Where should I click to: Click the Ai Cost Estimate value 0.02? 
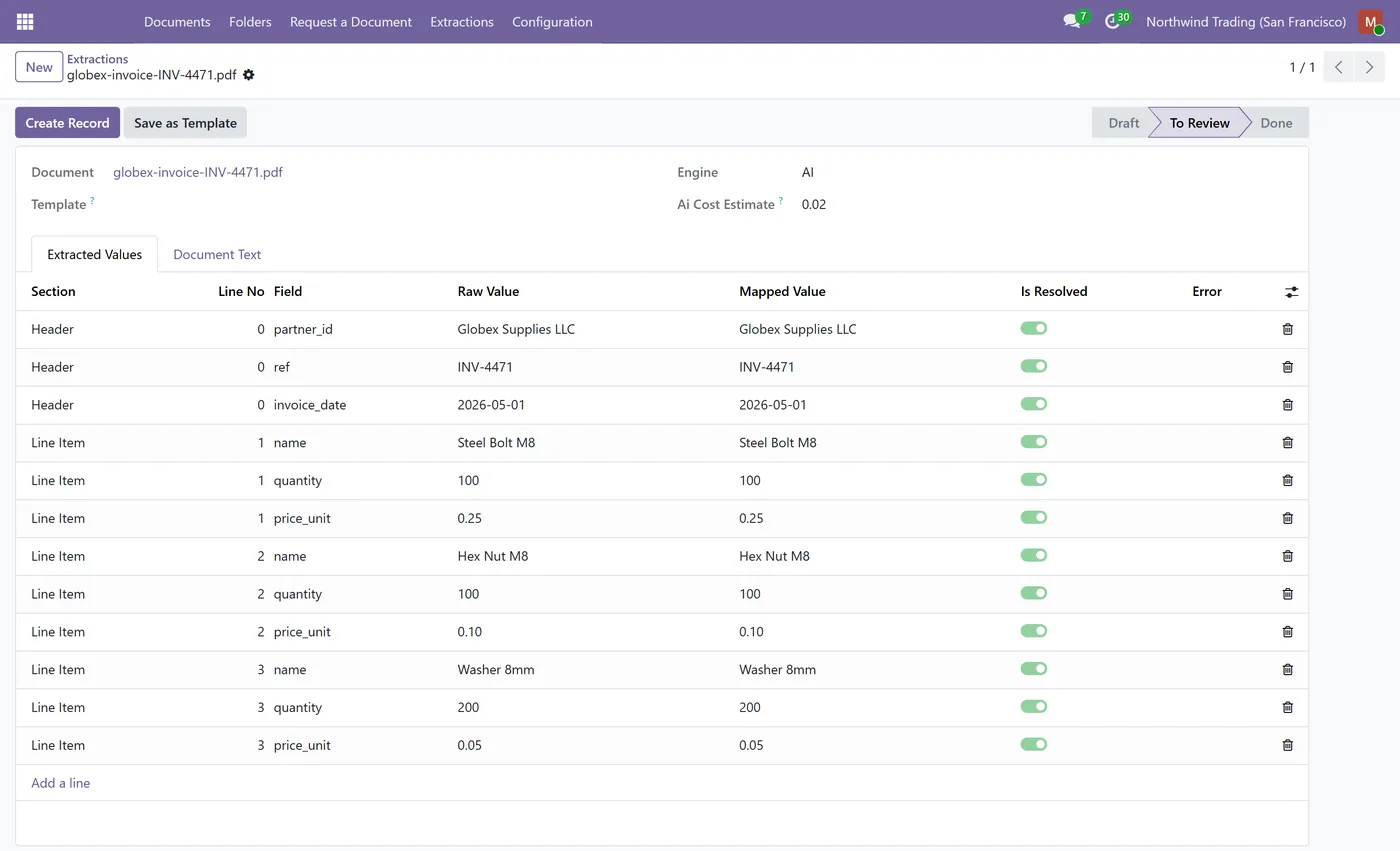814,204
